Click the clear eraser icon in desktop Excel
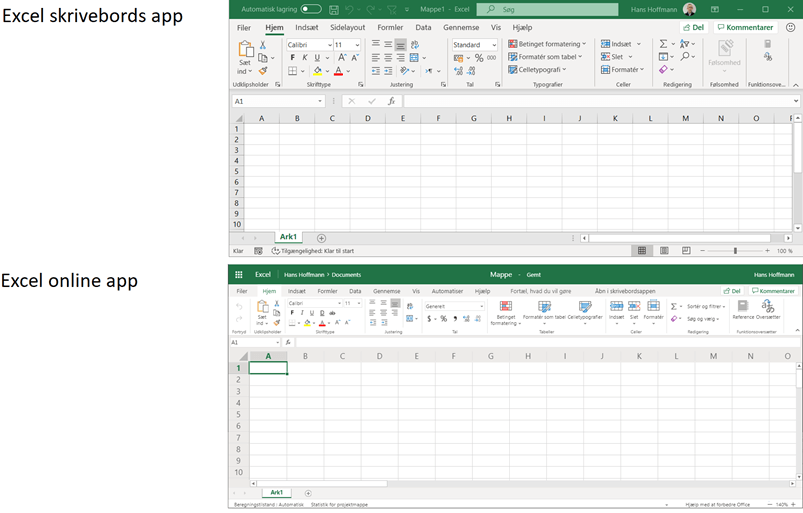The width and height of the screenshot is (803, 513). [663, 69]
